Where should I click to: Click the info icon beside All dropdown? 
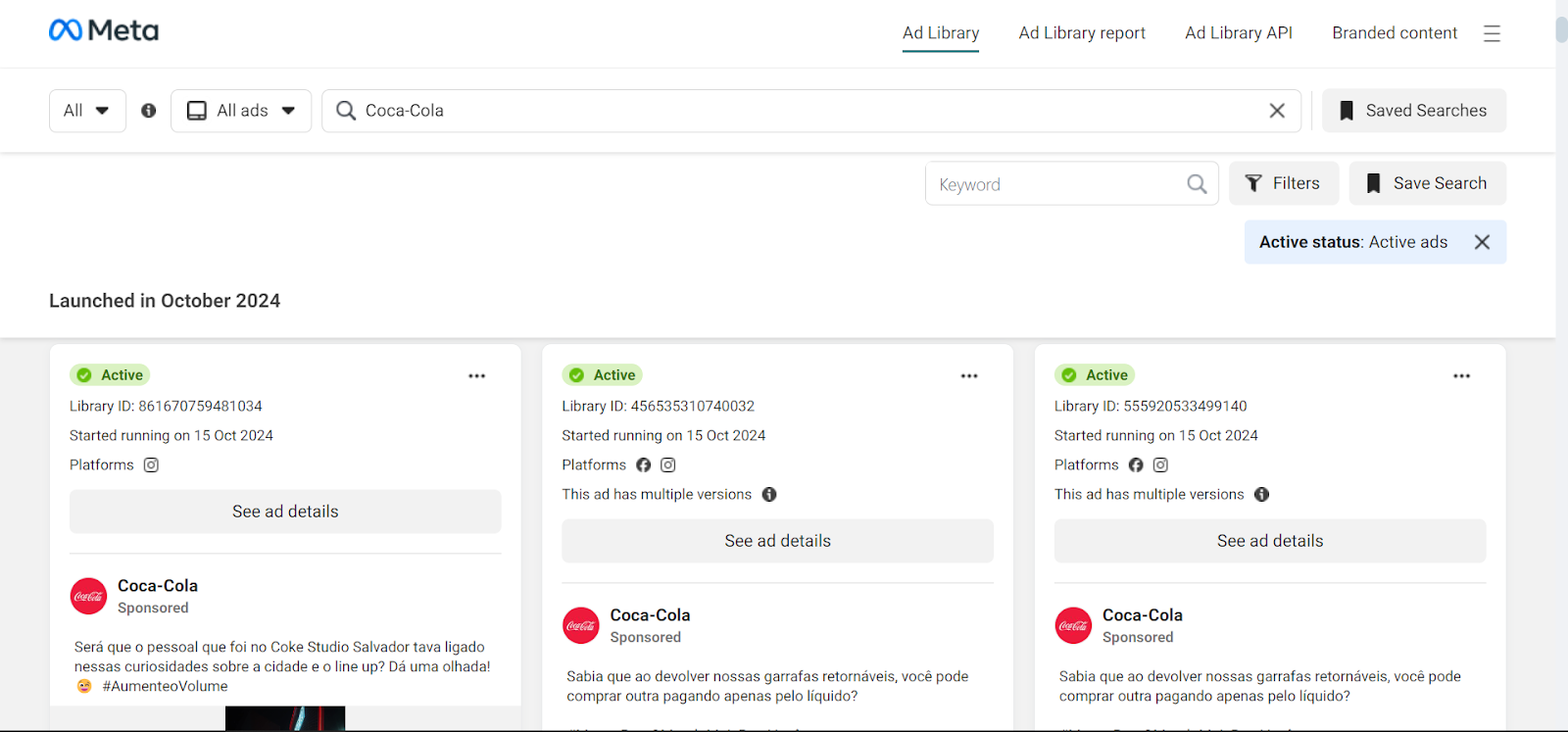click(x=149, y=111)
